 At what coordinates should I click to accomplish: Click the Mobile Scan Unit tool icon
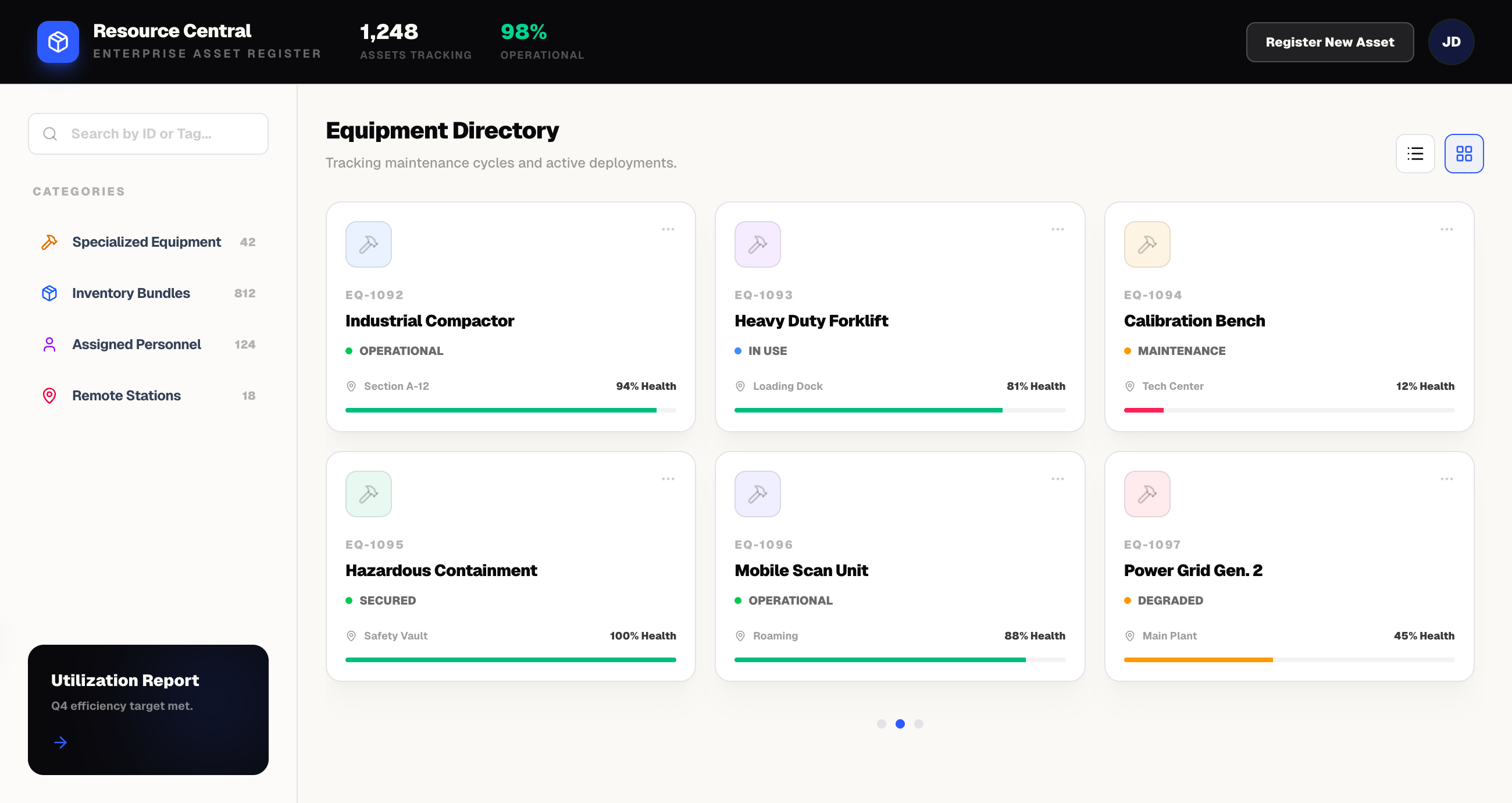757,494
